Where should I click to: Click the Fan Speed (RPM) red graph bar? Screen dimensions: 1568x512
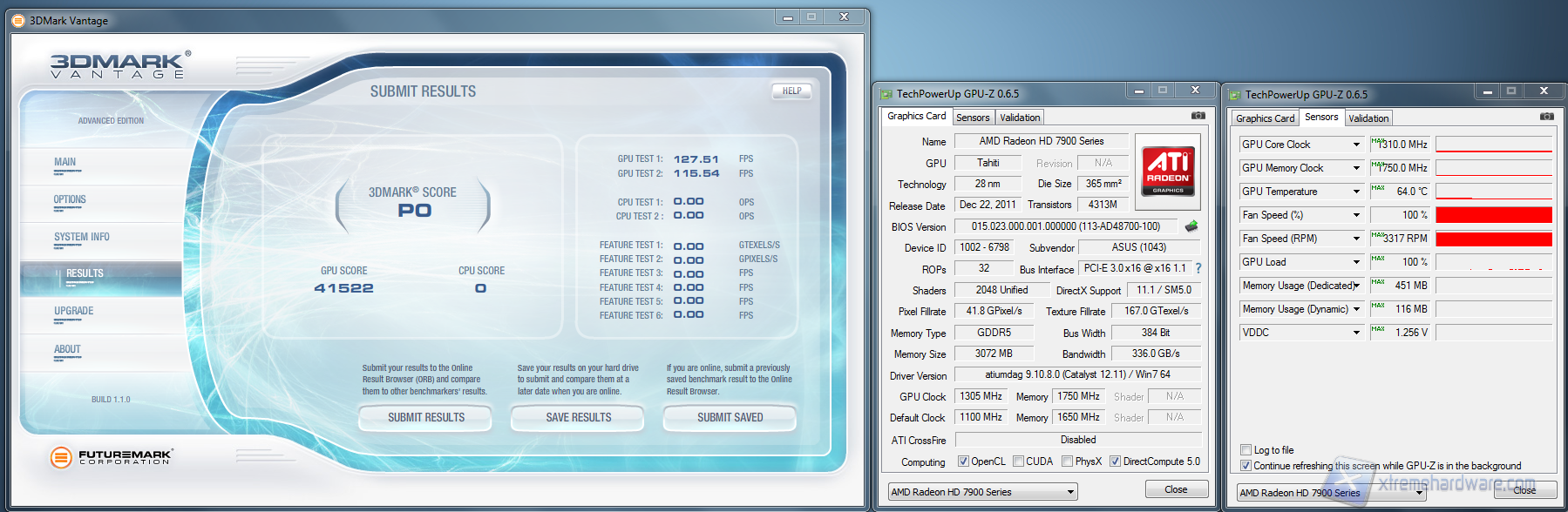coord(1494,239)
